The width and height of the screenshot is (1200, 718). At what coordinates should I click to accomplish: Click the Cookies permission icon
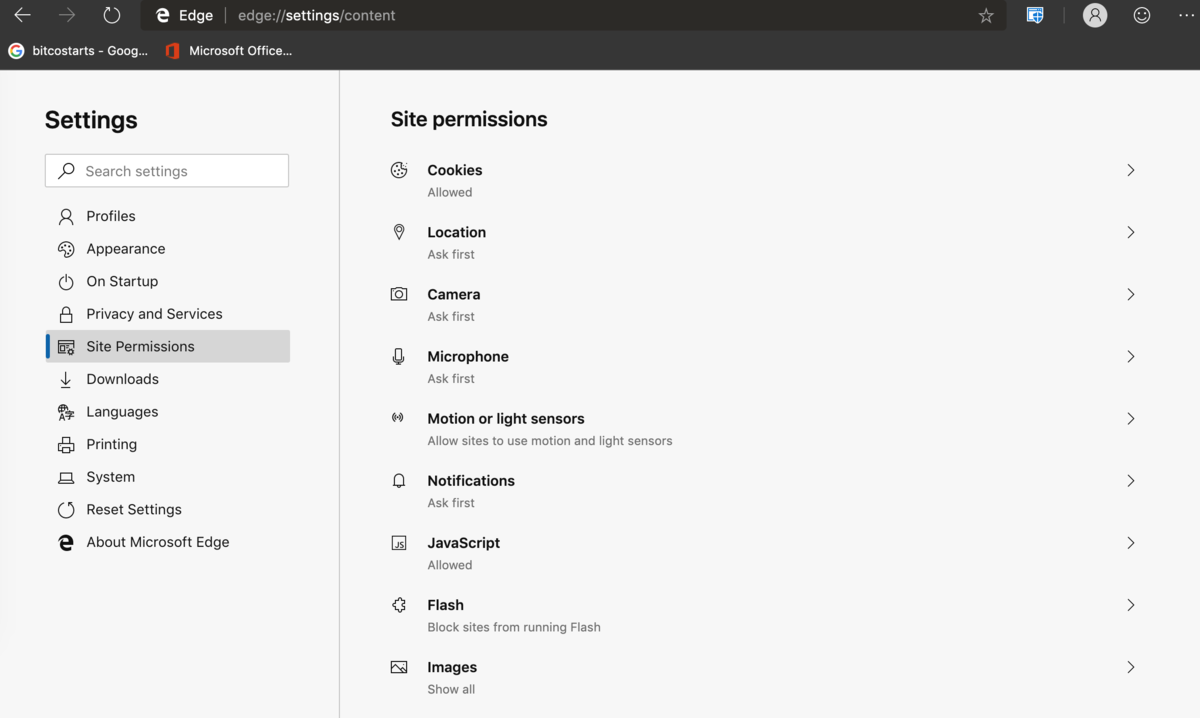tap(399, 170)
